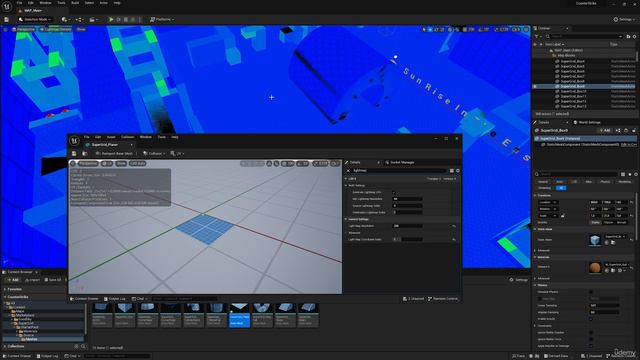Screen dimensions: 640x360
Task: Click the Unreal Engine logo in the main window
Action: pyautogui.click(x=7, y=7)
